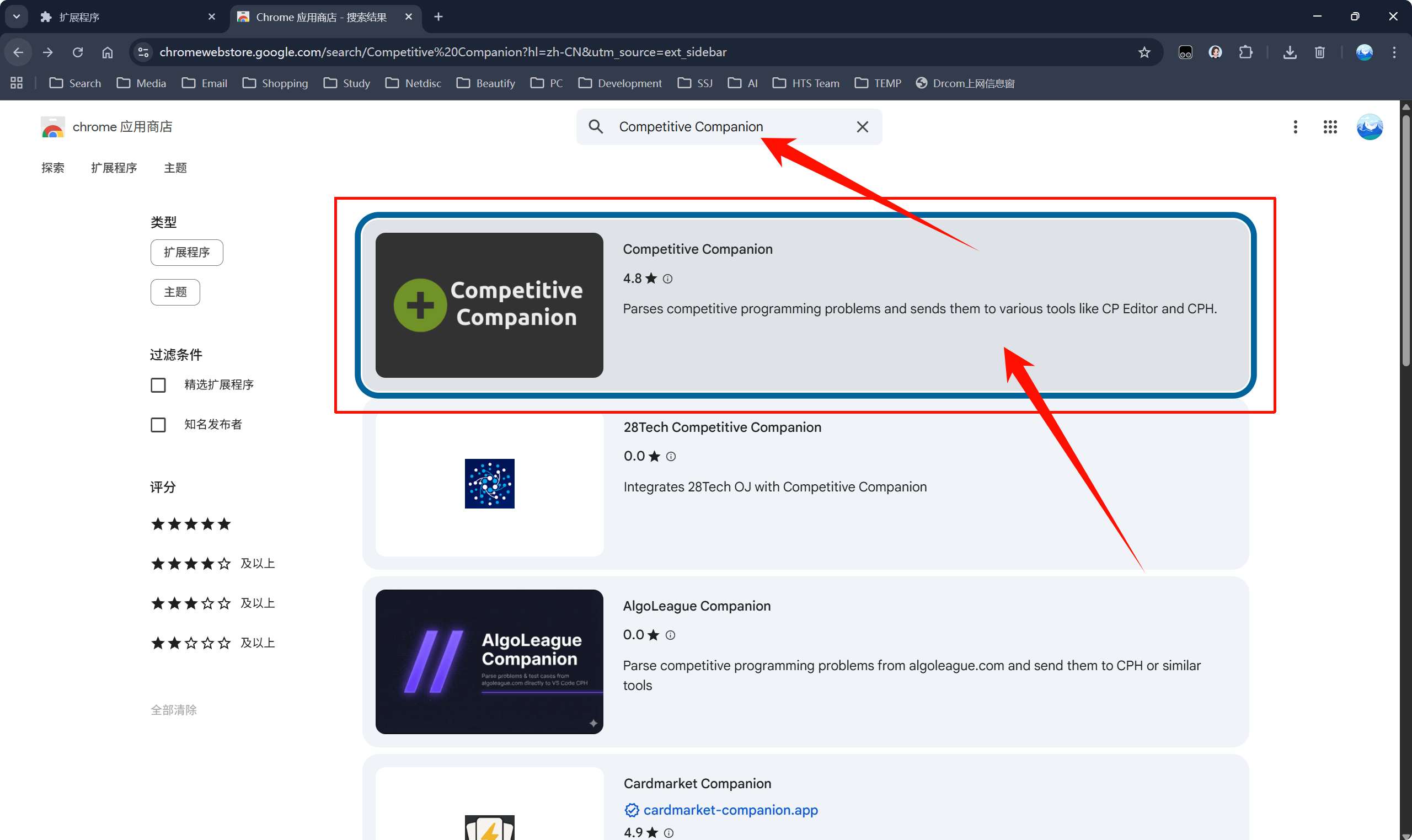Open the browser home page

click(x=108, y=52)
